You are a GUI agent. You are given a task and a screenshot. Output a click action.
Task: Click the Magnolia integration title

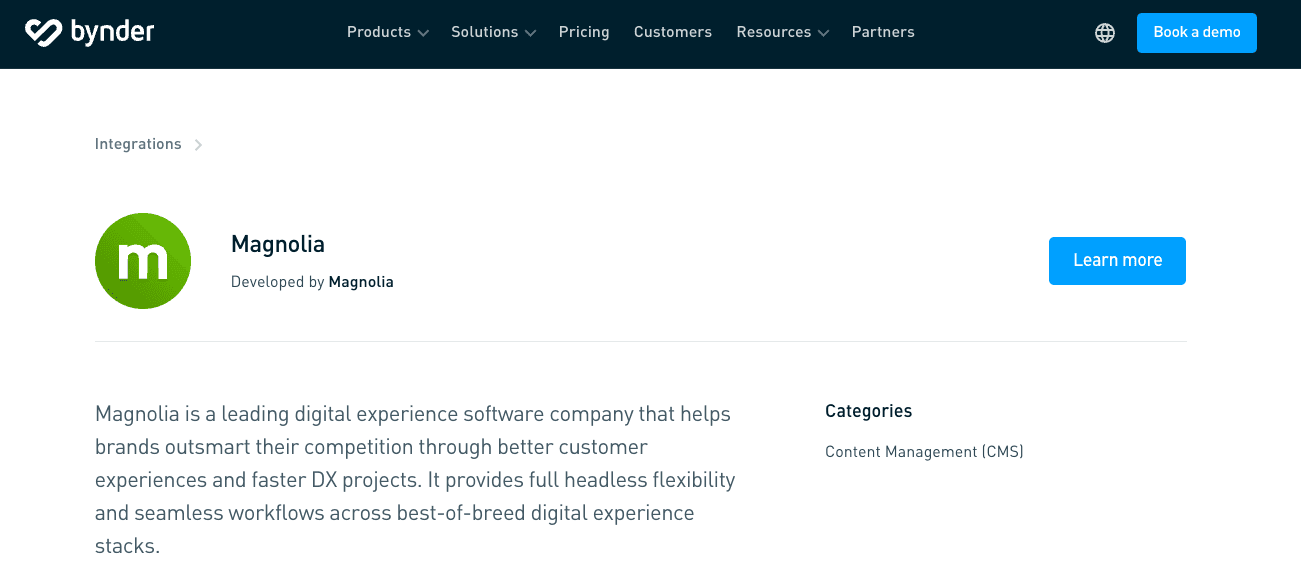[x=278, y=244]
